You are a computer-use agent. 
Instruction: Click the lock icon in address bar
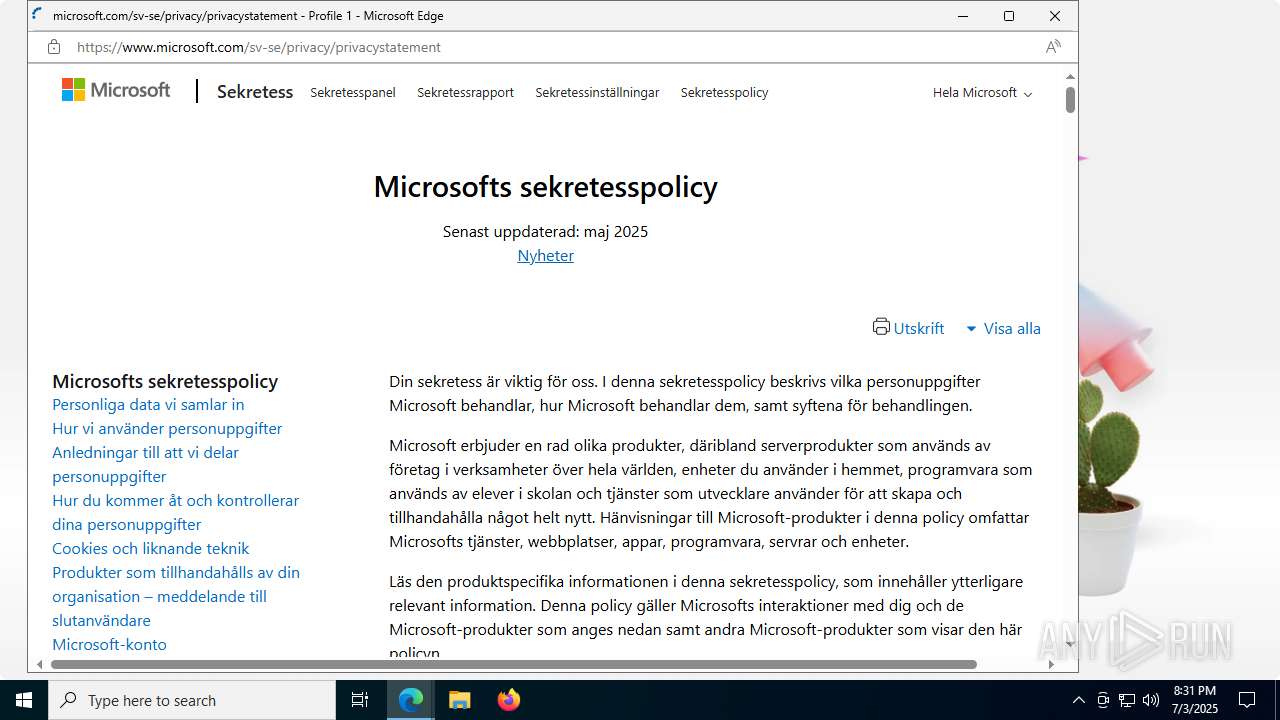(x=54, y=47)
